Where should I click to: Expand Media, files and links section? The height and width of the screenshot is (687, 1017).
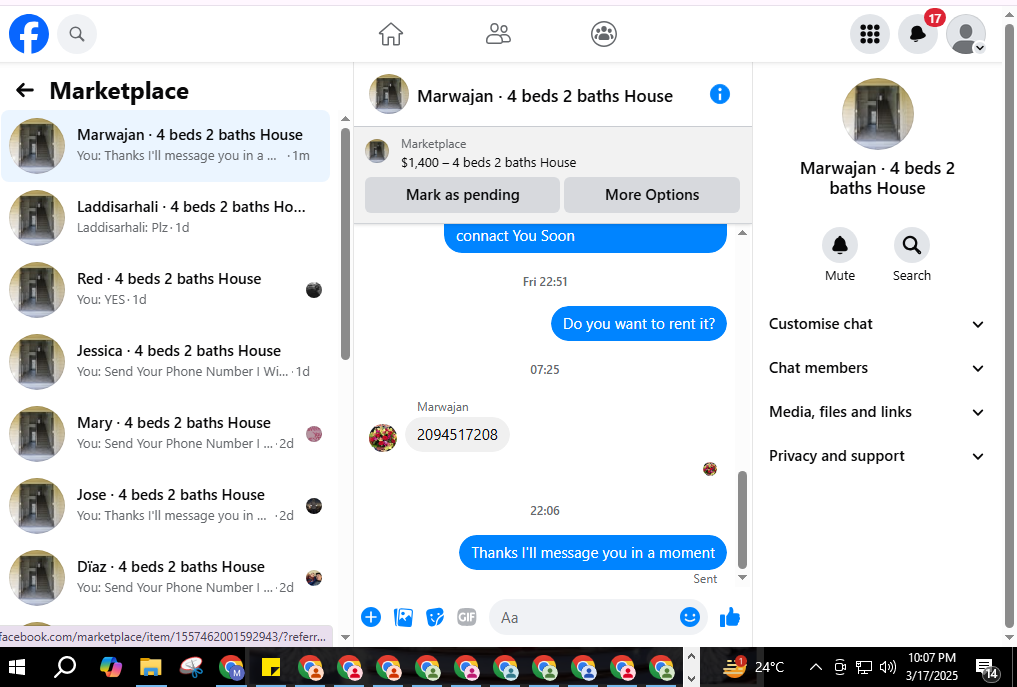[x=876, y=412]
